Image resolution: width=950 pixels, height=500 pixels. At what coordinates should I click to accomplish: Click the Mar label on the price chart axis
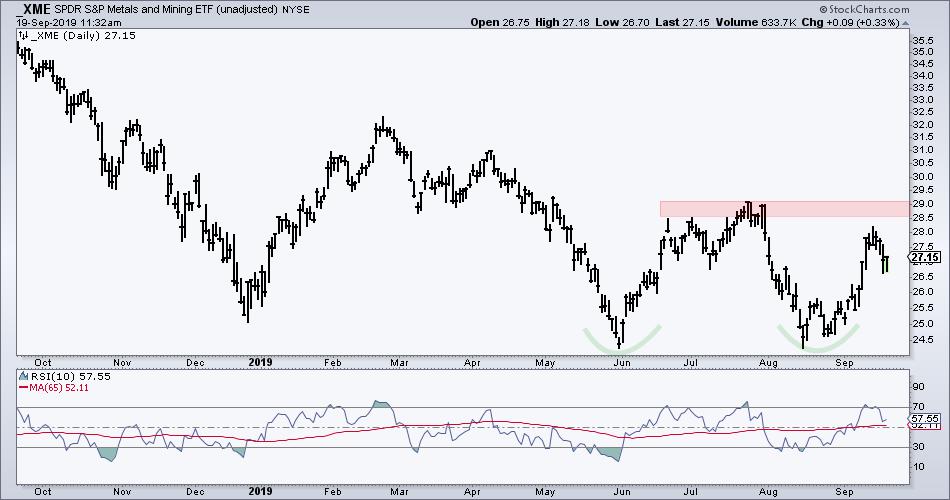pos(399,362)
